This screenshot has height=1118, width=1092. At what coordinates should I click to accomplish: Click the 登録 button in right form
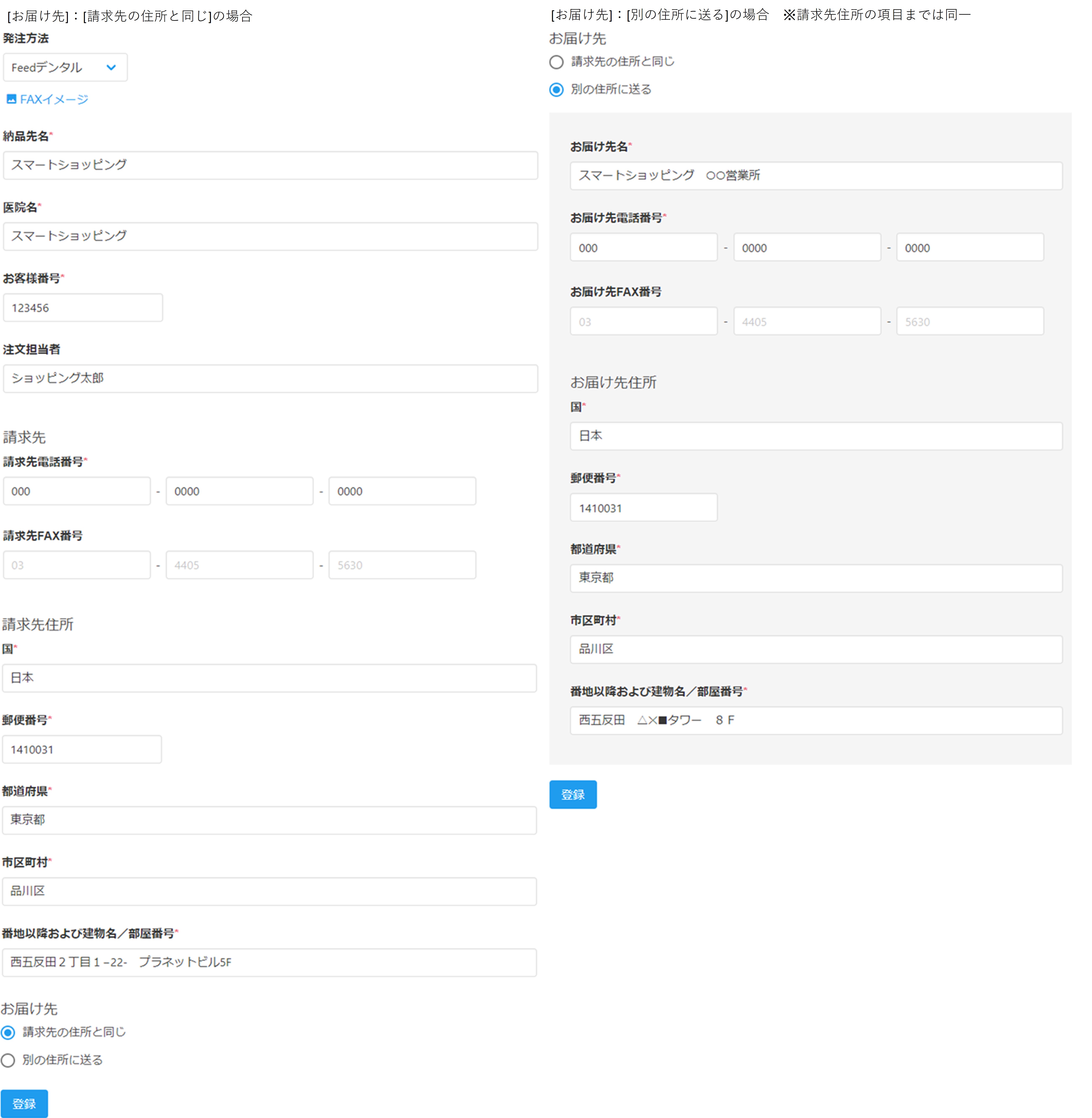pyautogui.click(x=573, y=794)
